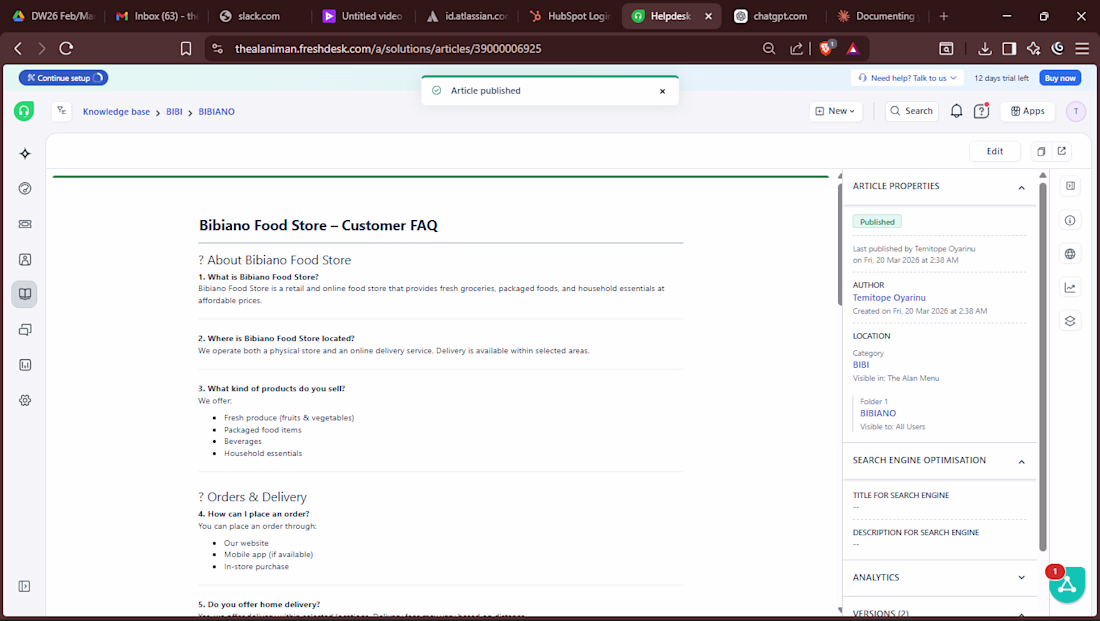Click the Bibiano Food Store – Customer FAQ title

click(318, 225)
